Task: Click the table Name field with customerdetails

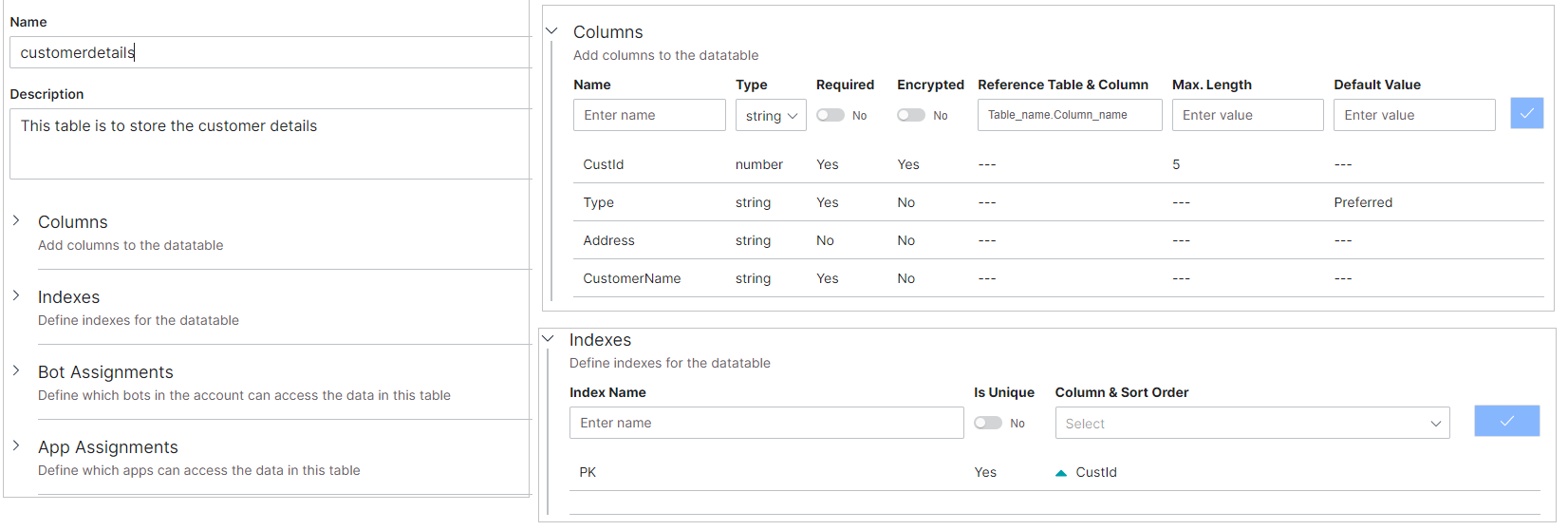Action: point(270,53)
